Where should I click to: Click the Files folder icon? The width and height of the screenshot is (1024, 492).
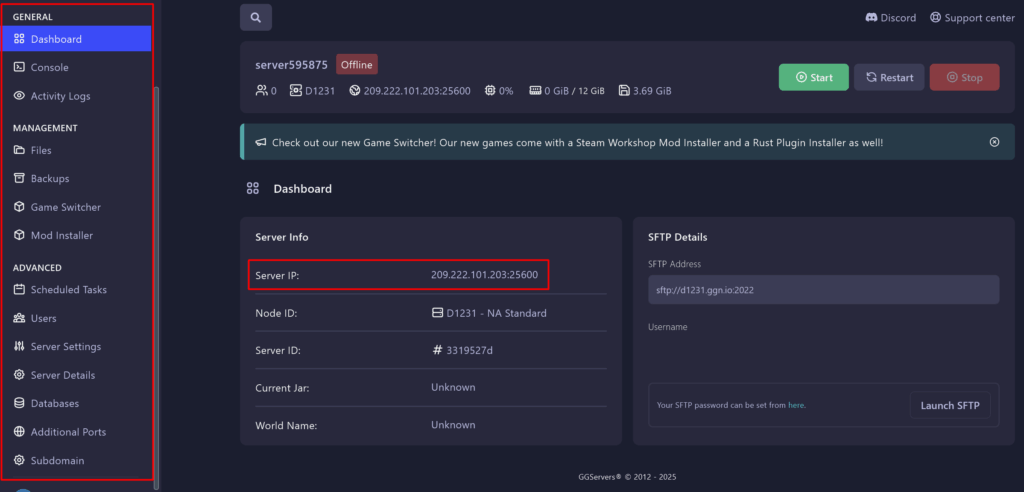pyautogui.click(x=20, y=150)
